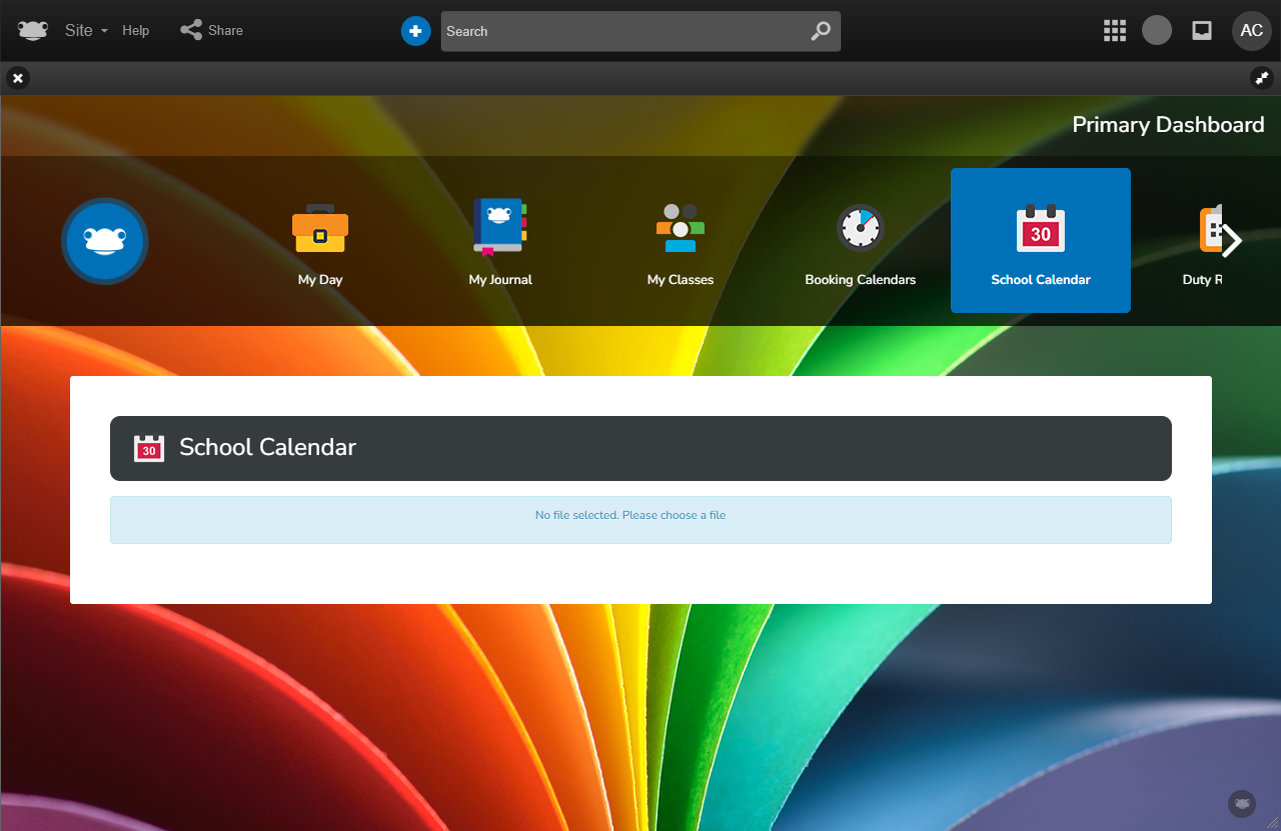Select the School Calendar tile

[1040, 241]
